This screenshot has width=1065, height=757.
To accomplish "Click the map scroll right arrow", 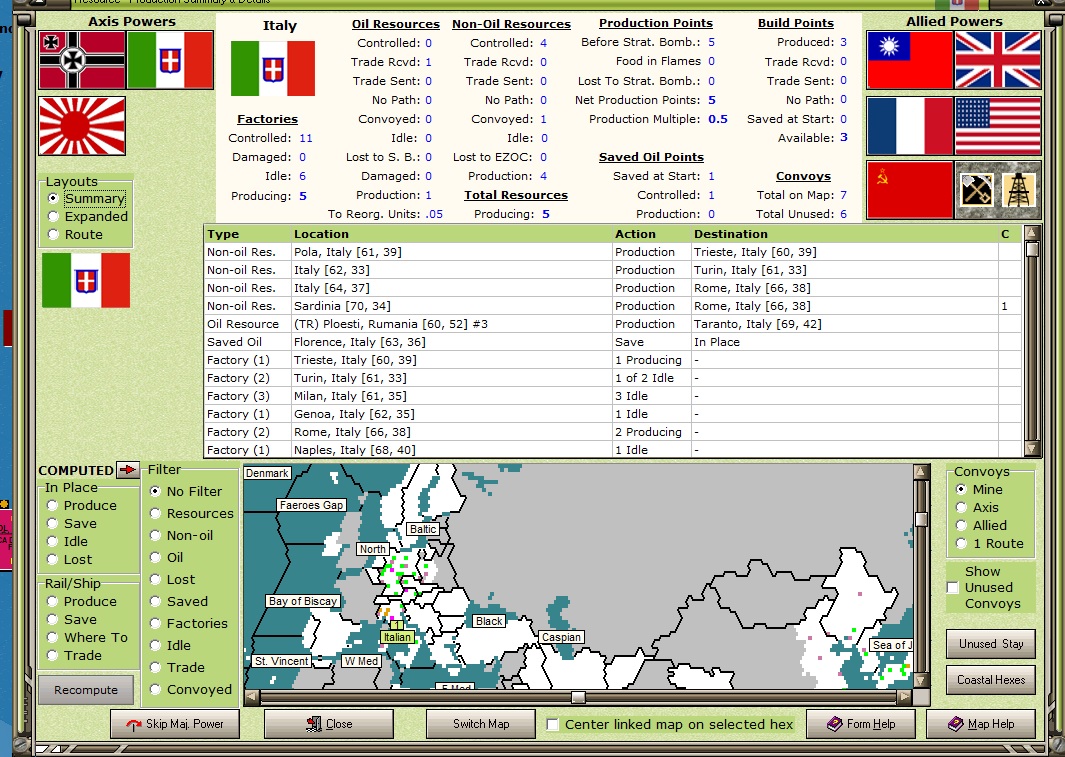I will point(904,697).
